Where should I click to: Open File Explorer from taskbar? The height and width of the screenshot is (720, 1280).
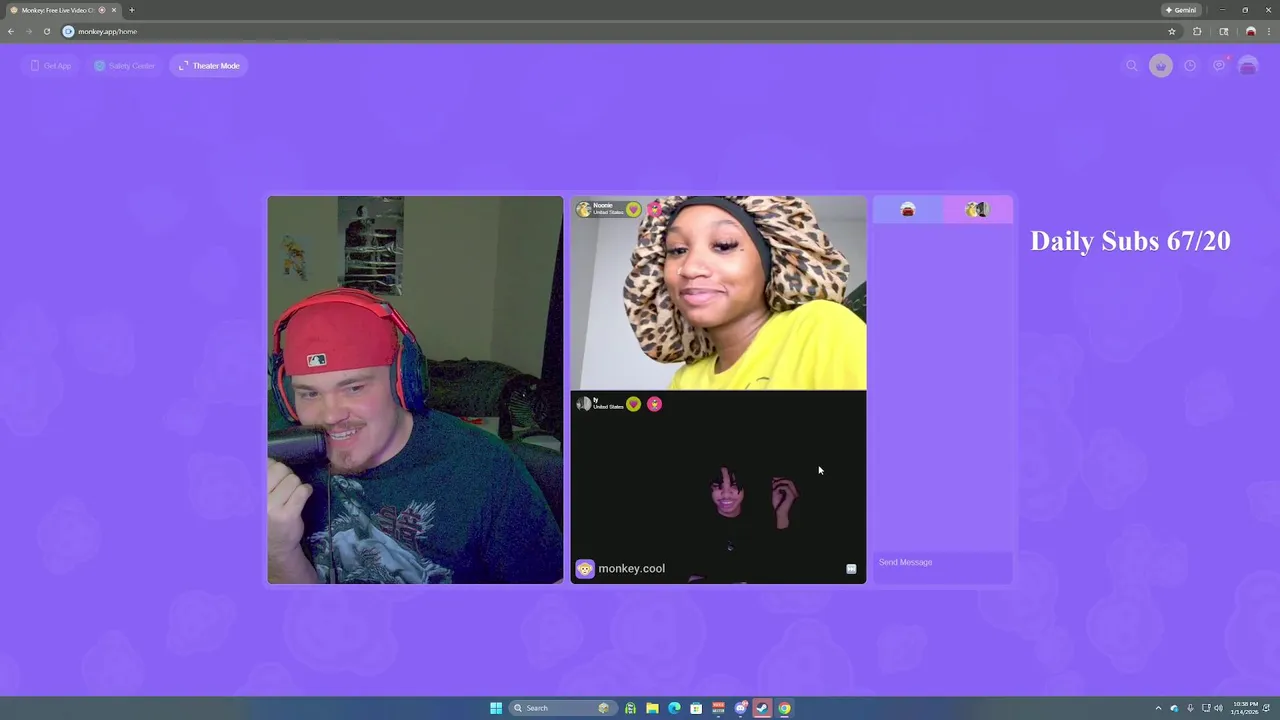tap(652, 708)
